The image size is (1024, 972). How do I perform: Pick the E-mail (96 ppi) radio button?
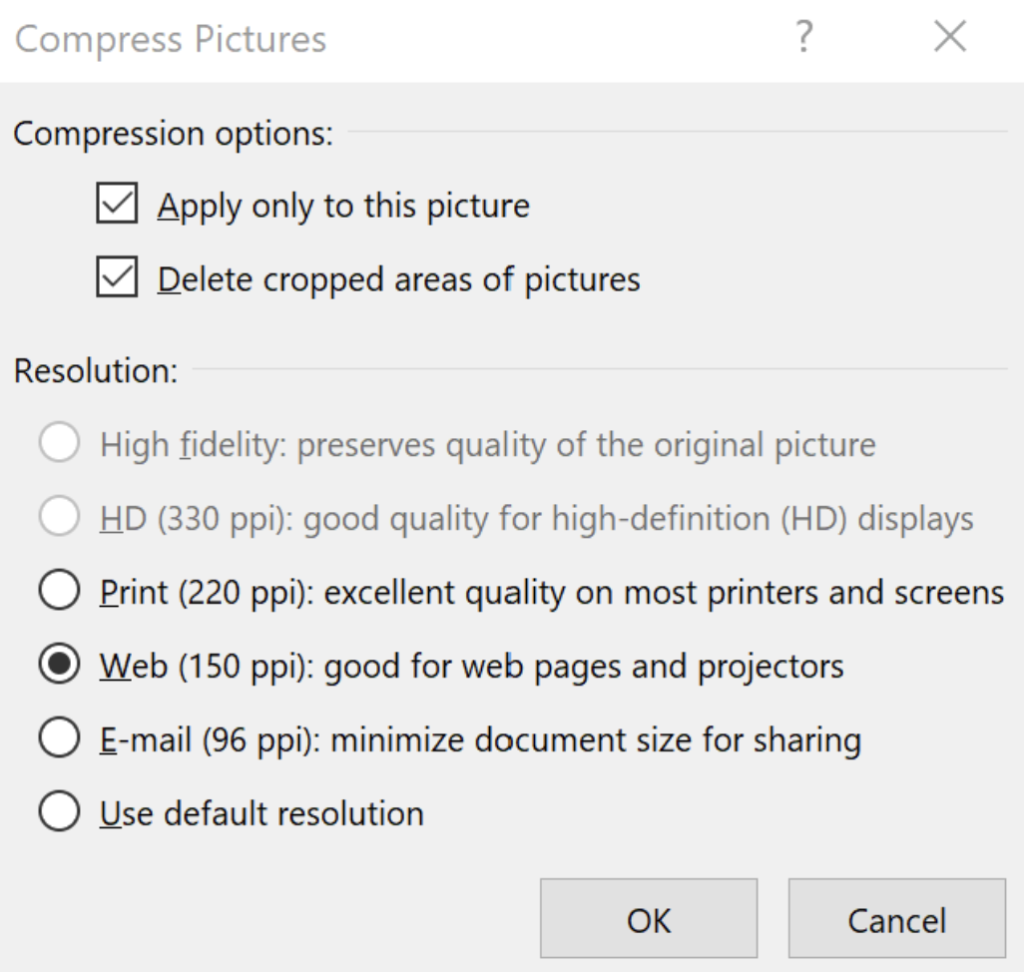[x=59, y=738]
